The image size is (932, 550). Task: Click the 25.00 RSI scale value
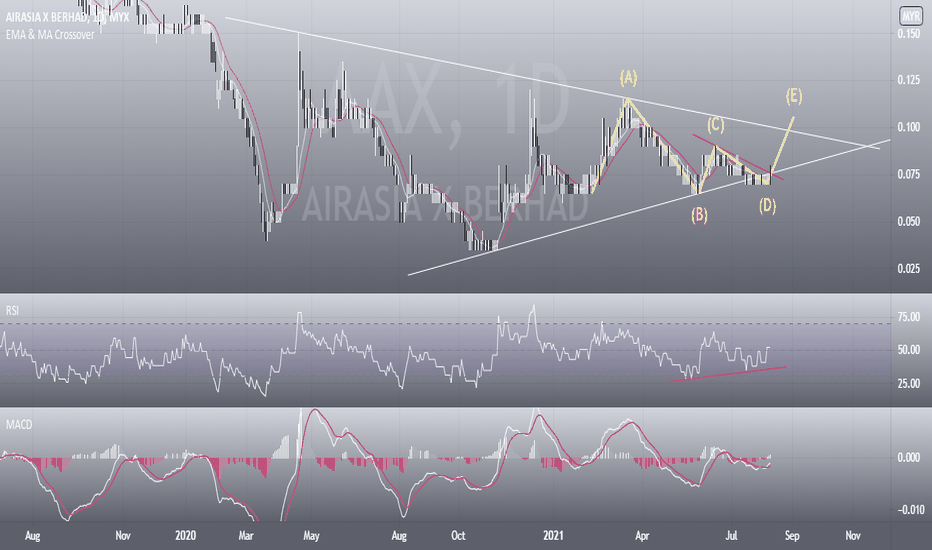click(909, 384)
